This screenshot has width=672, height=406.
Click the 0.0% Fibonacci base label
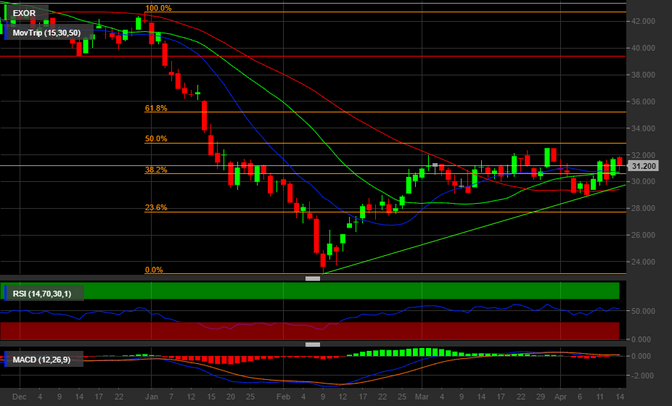tap(154, 270)
